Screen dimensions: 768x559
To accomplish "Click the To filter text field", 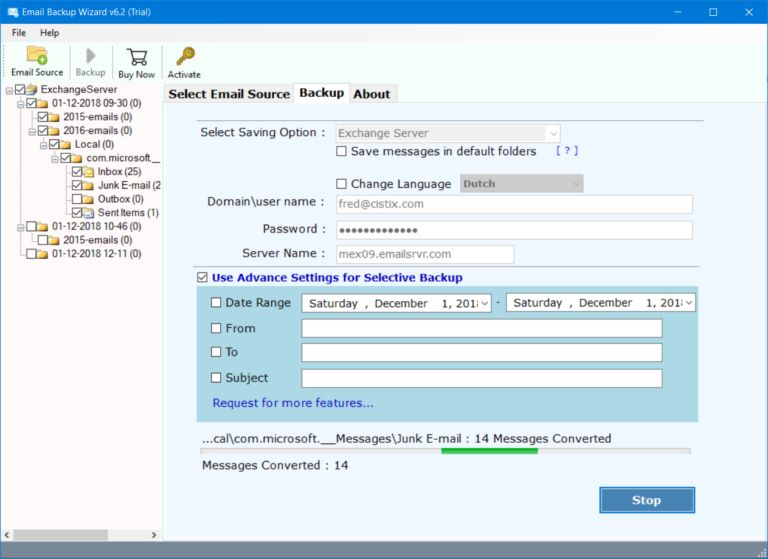I will (482, 352).
